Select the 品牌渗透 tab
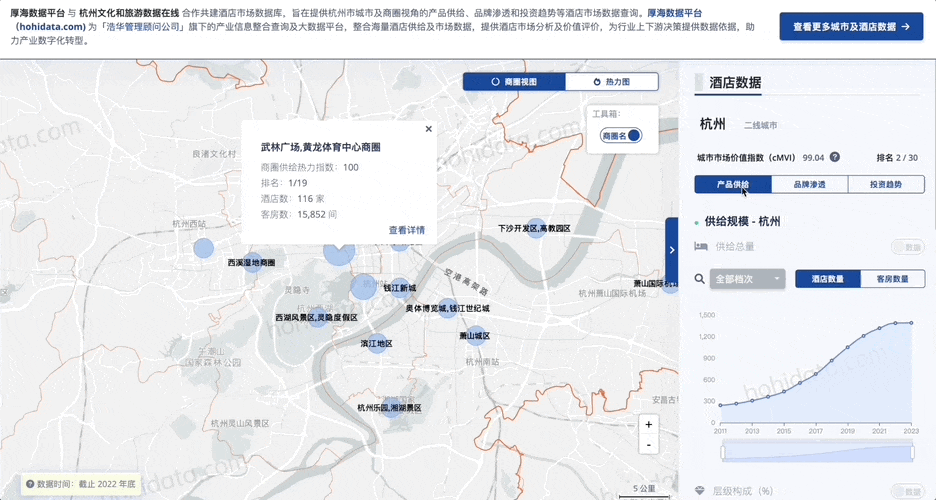 pos(809,184)
